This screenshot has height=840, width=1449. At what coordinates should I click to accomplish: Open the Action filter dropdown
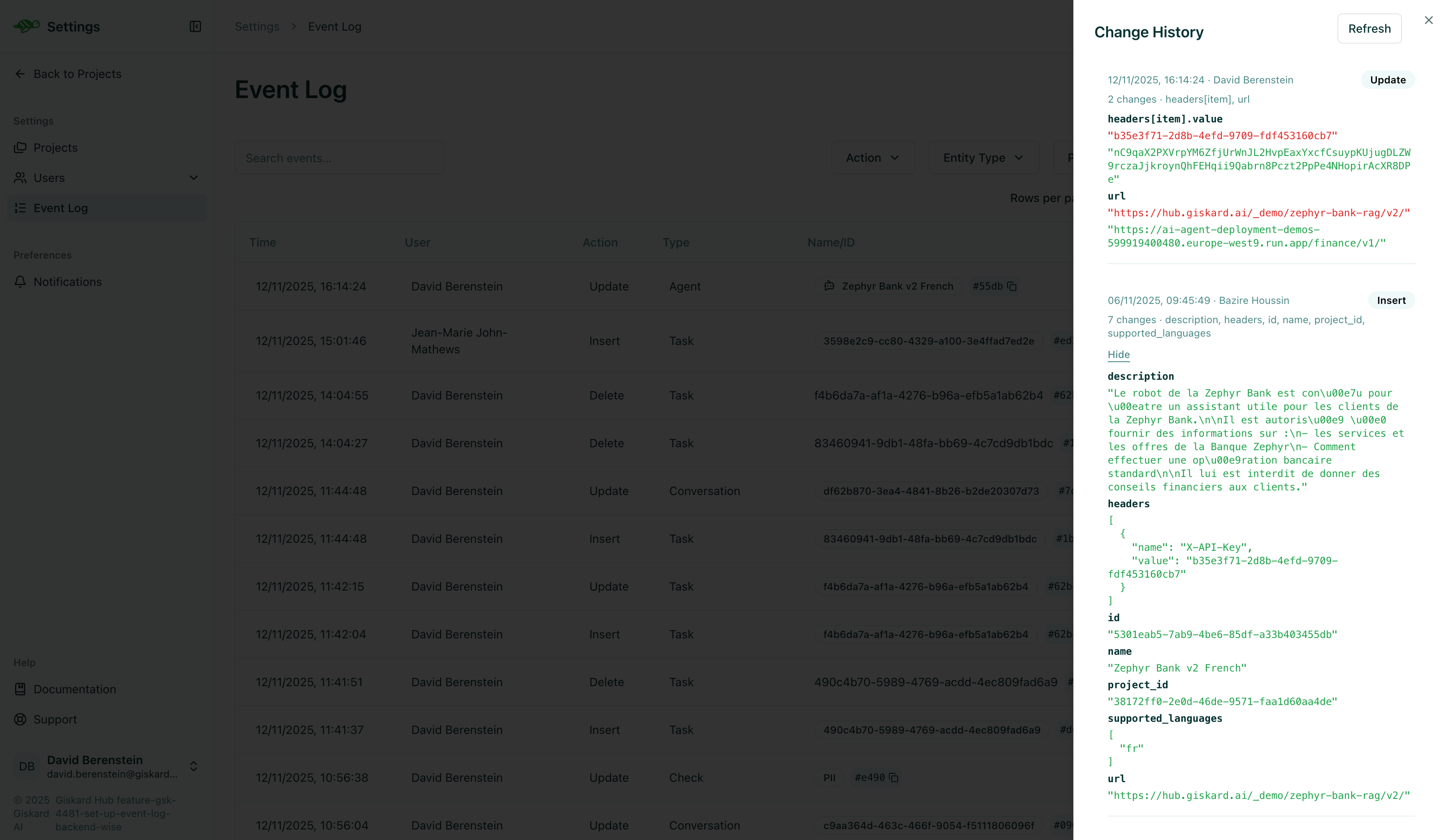tap(873, 158)
